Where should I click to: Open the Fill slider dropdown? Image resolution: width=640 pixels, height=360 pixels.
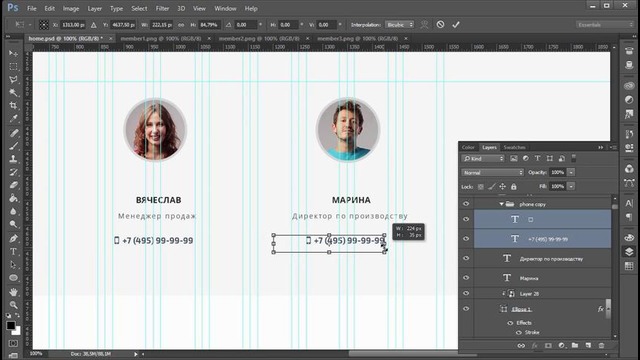point(571,186)
